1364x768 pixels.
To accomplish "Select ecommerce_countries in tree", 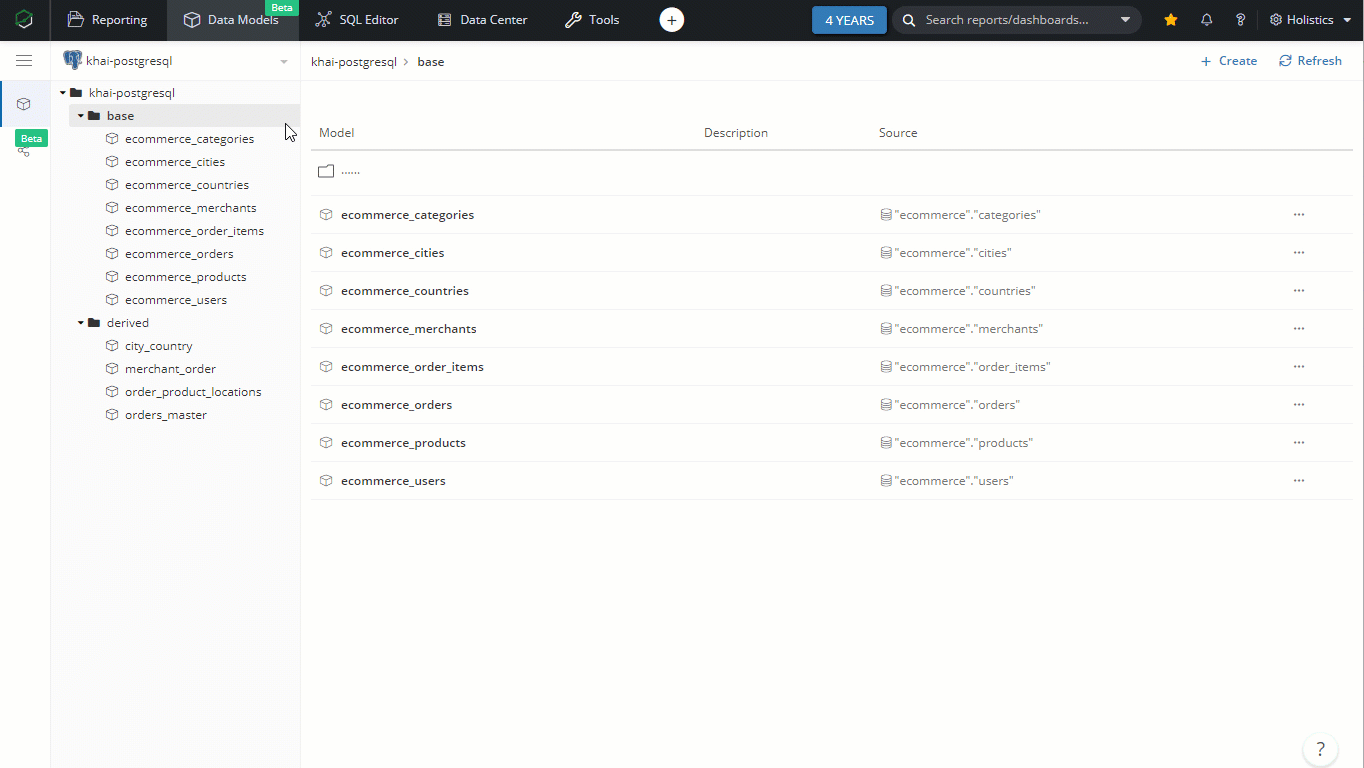I will pyautogui.click(x=187, y=185).
